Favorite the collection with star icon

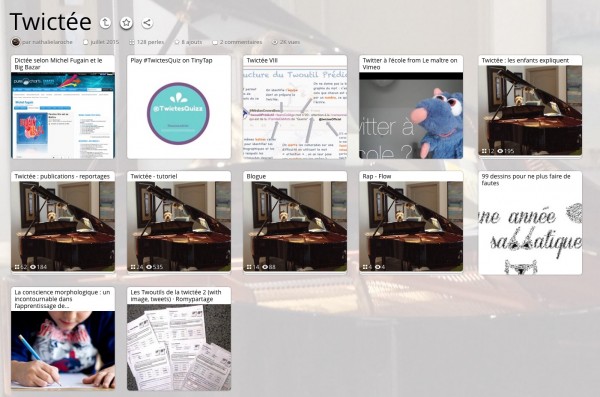tap(126, 23)
